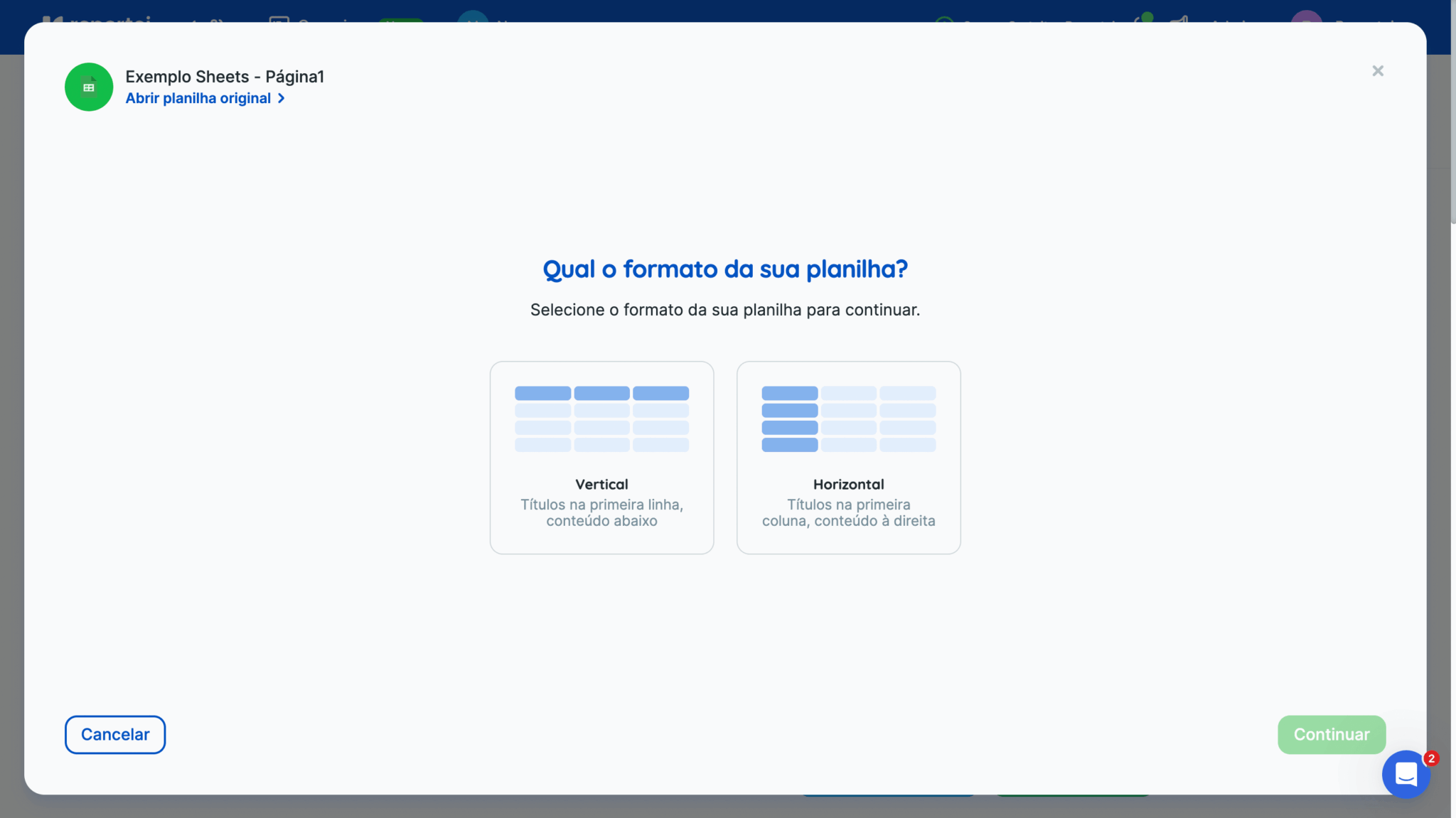Click the green status indicator in the navbar
Screen dimensions: 1456x818
point(1146,19)
